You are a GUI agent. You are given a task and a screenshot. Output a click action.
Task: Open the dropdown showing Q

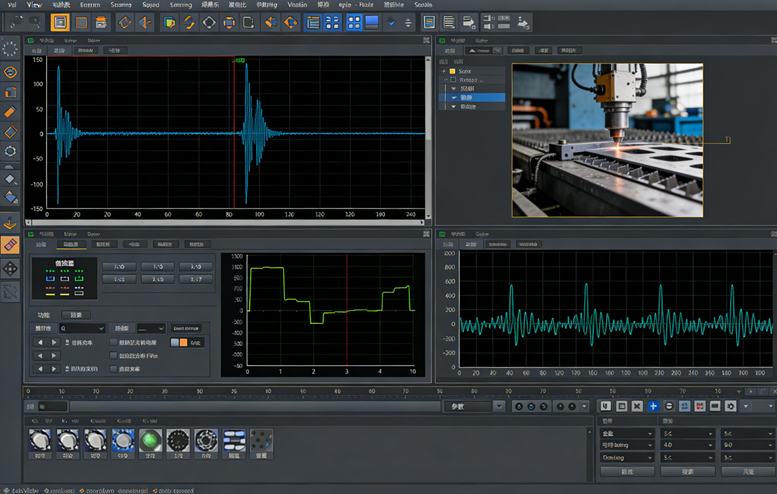coord(82,327)
